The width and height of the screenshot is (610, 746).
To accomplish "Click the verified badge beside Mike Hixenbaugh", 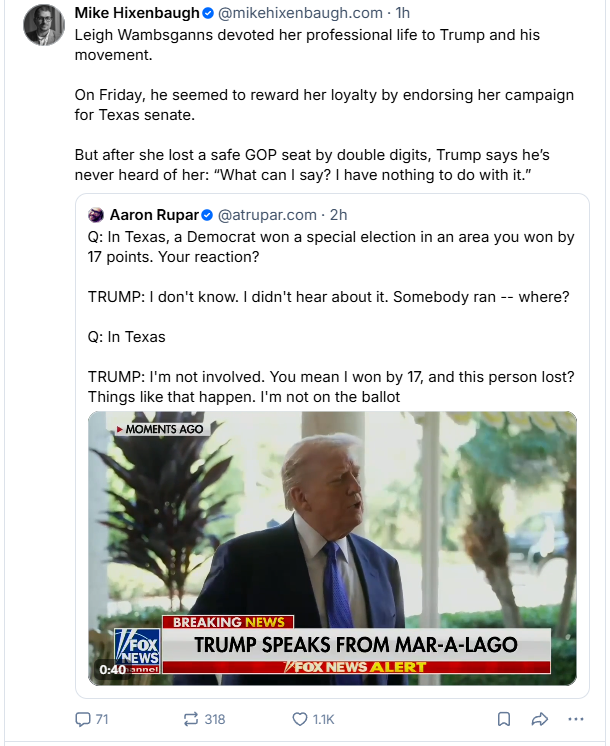I will (x=206, y=13).
